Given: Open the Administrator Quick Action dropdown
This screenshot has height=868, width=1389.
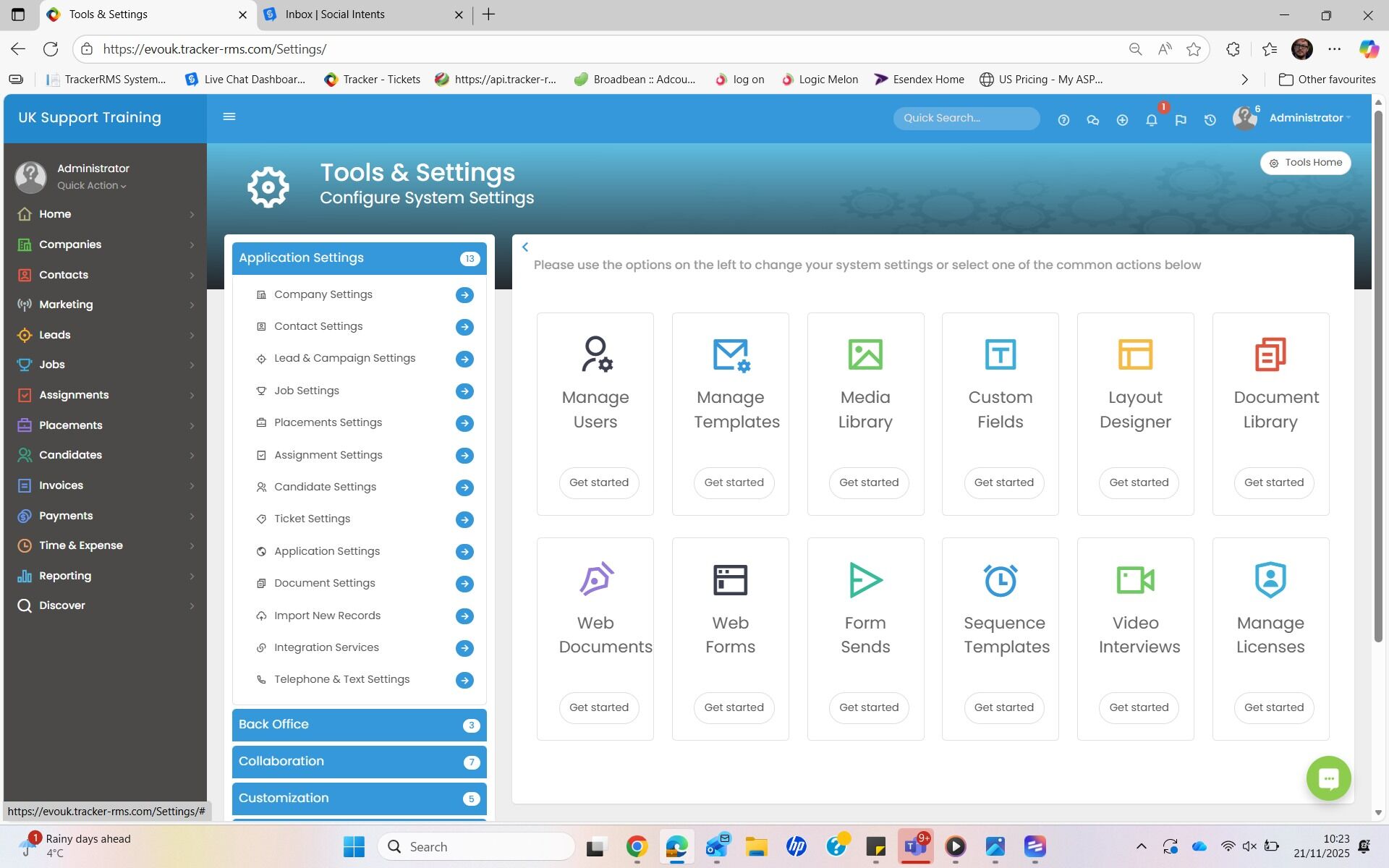Looking at the screenshot, I should point(92,186).
